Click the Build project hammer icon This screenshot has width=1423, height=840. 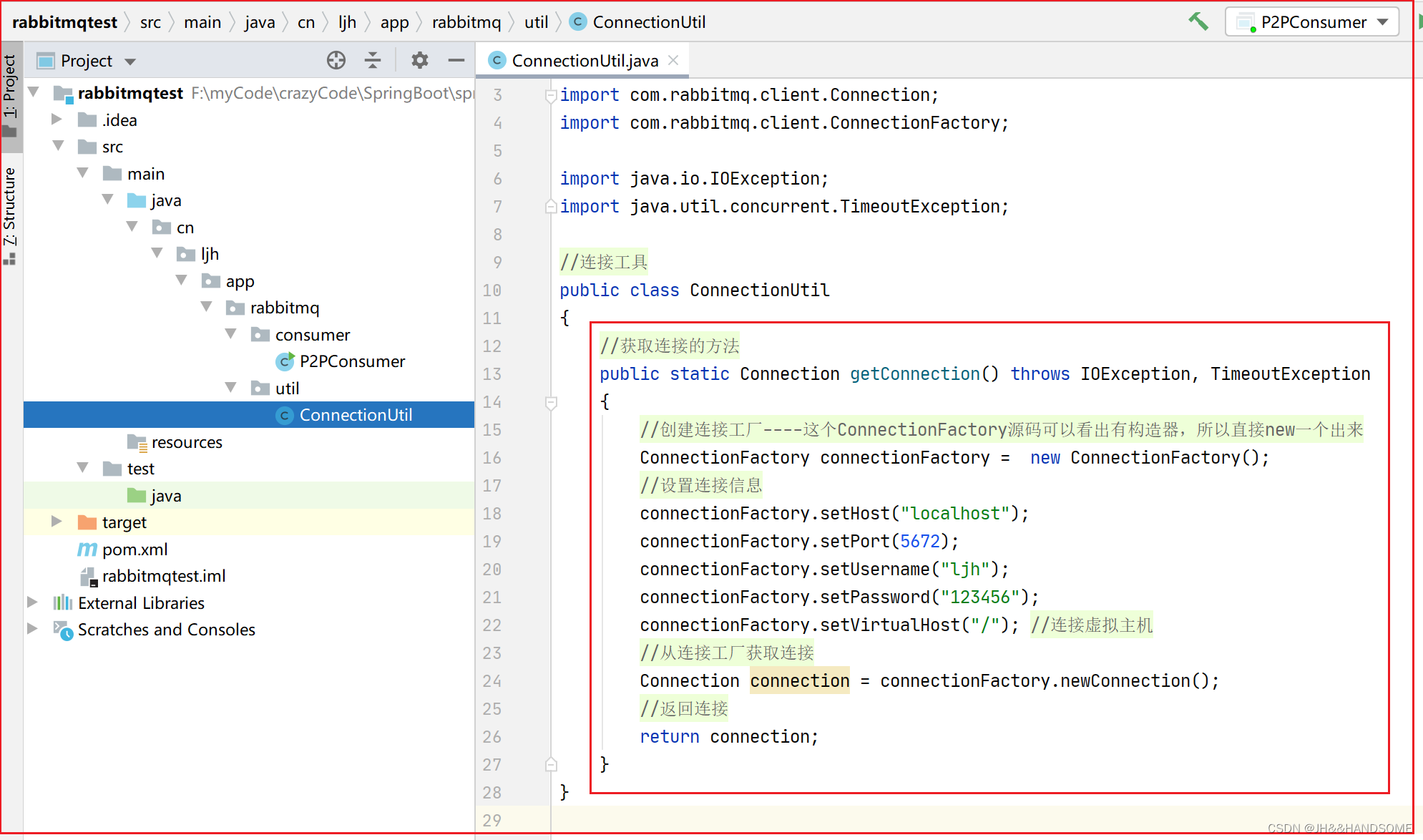pos(1198,21)
